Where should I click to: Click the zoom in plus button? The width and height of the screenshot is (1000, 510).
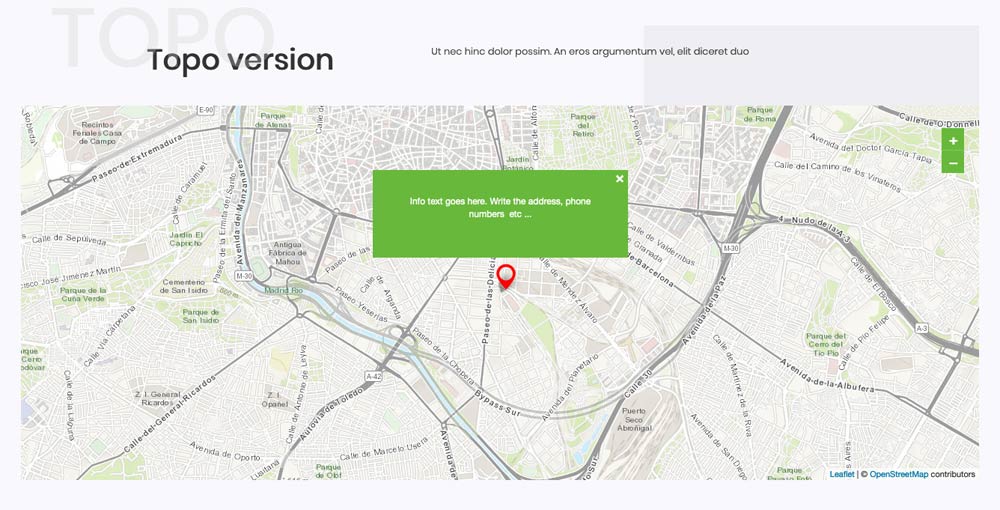point(952,141)
